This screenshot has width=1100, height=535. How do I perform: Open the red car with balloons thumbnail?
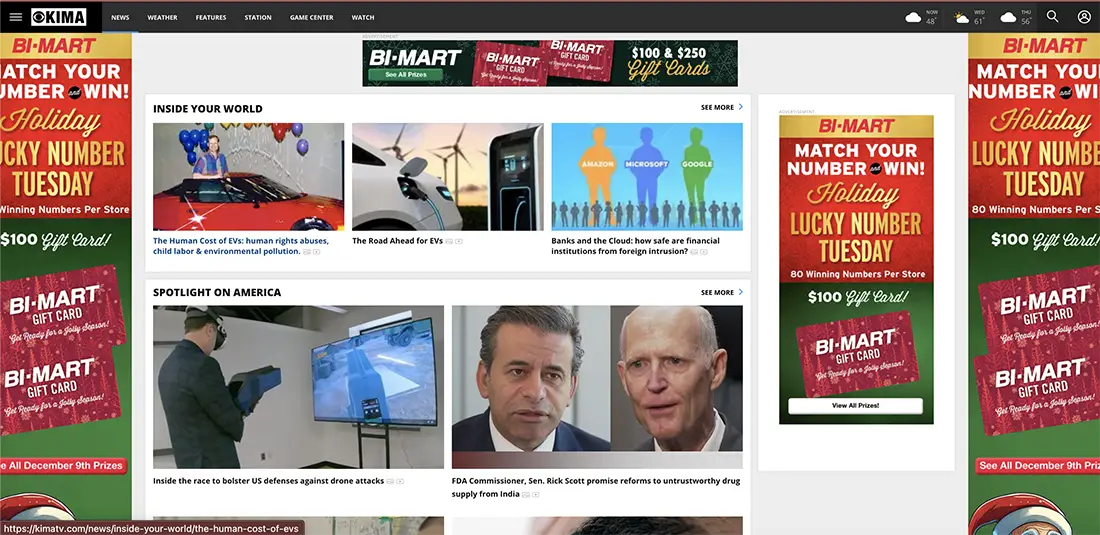pos(248,177)
